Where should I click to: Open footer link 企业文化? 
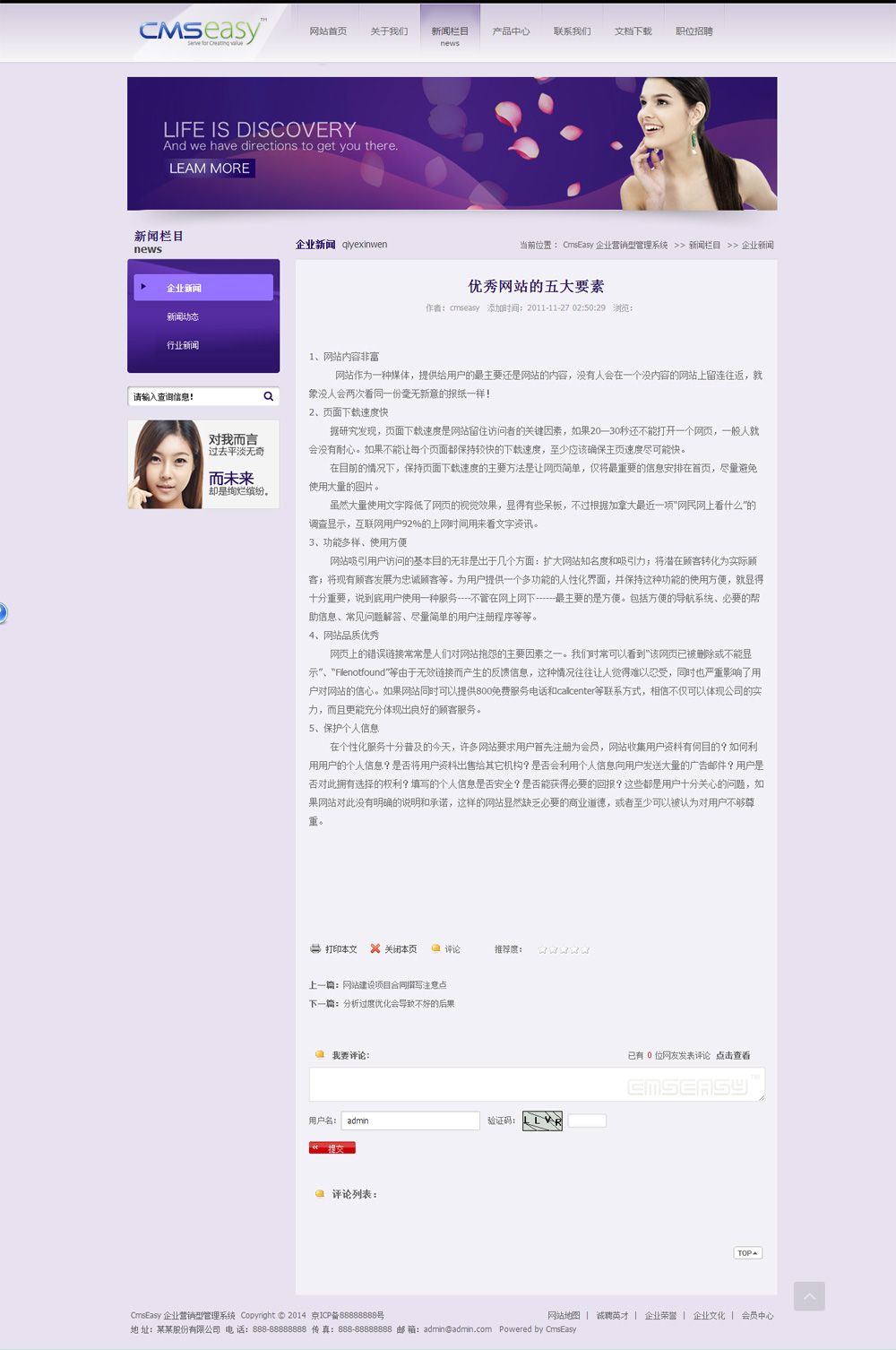point(709,1316)
